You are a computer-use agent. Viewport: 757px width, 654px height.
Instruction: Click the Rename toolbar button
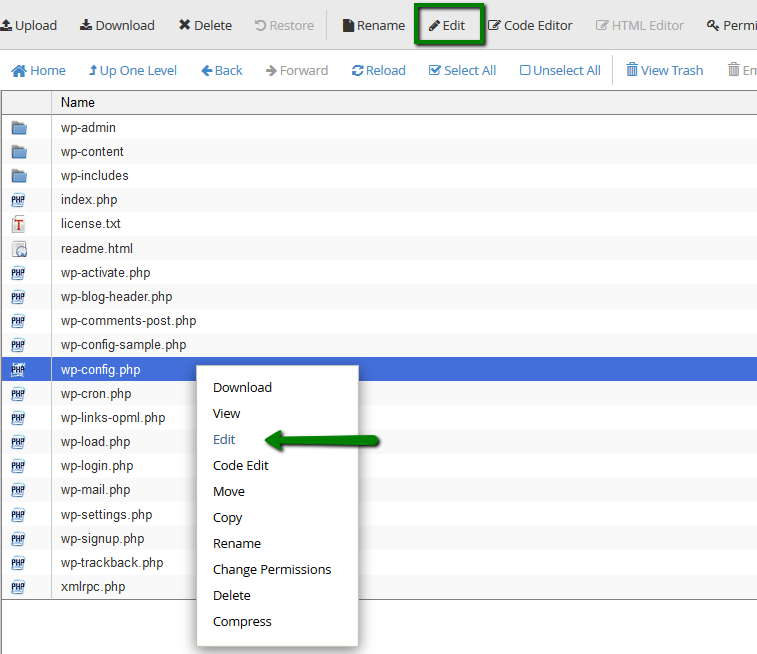tap(373, 25)
